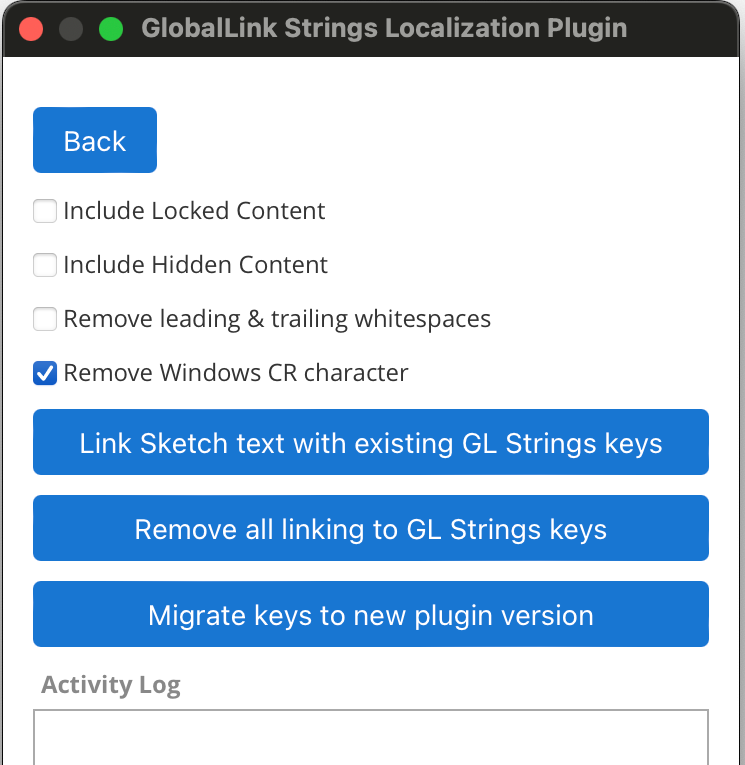
Task: Enable Include Locked Content checkbox
Action: [45, 211]
